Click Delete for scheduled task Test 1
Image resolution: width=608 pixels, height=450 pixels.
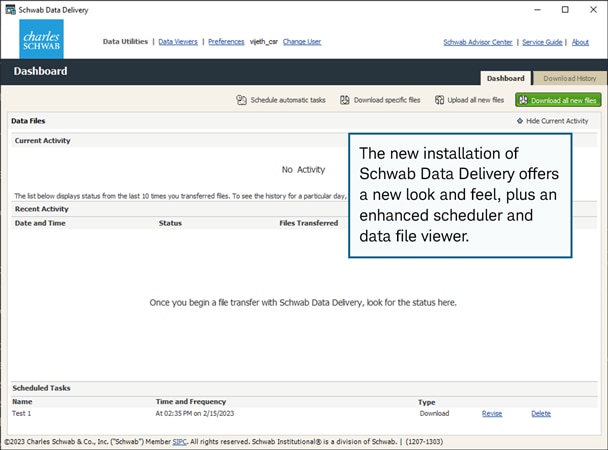[541, 414]
